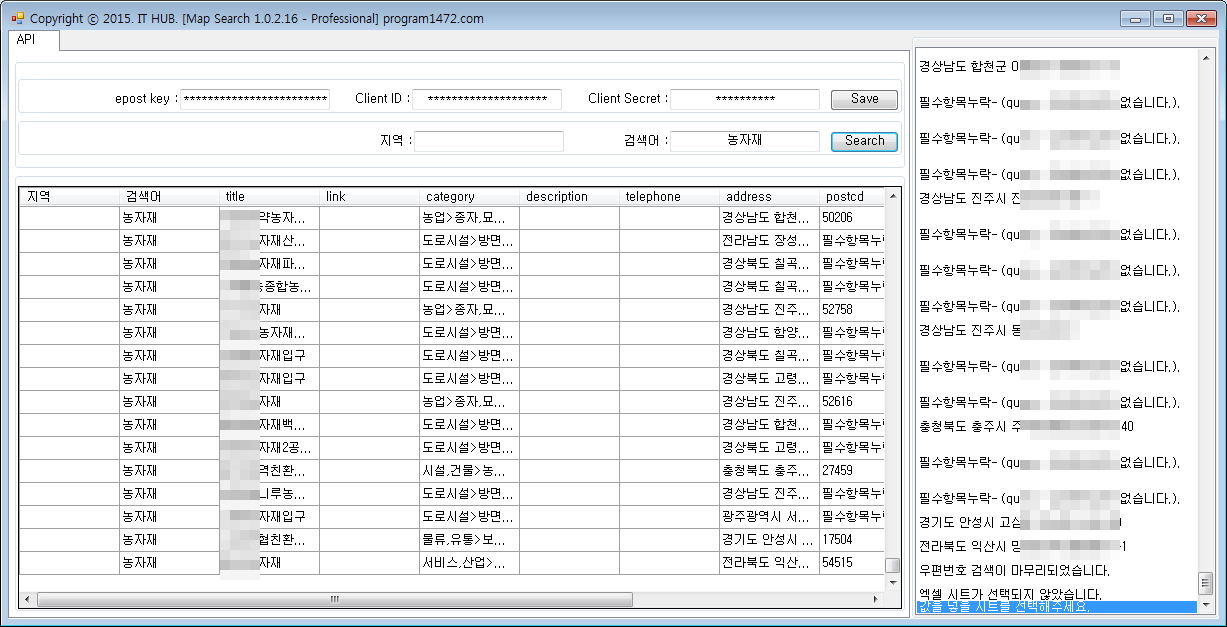Click the log panel's scroll up arrow

coord(1206,57)
